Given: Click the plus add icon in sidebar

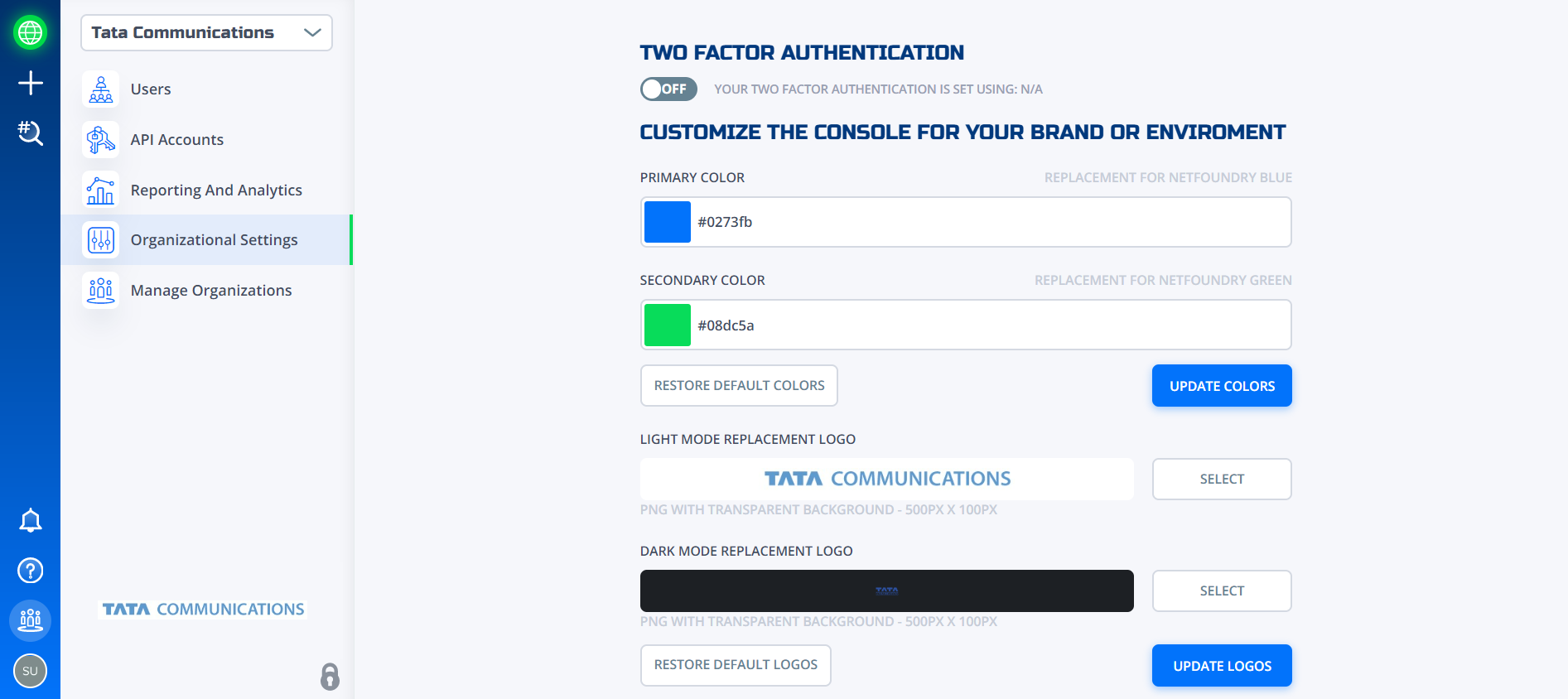Looking at the screenshot, I should (x=31, y=83).
